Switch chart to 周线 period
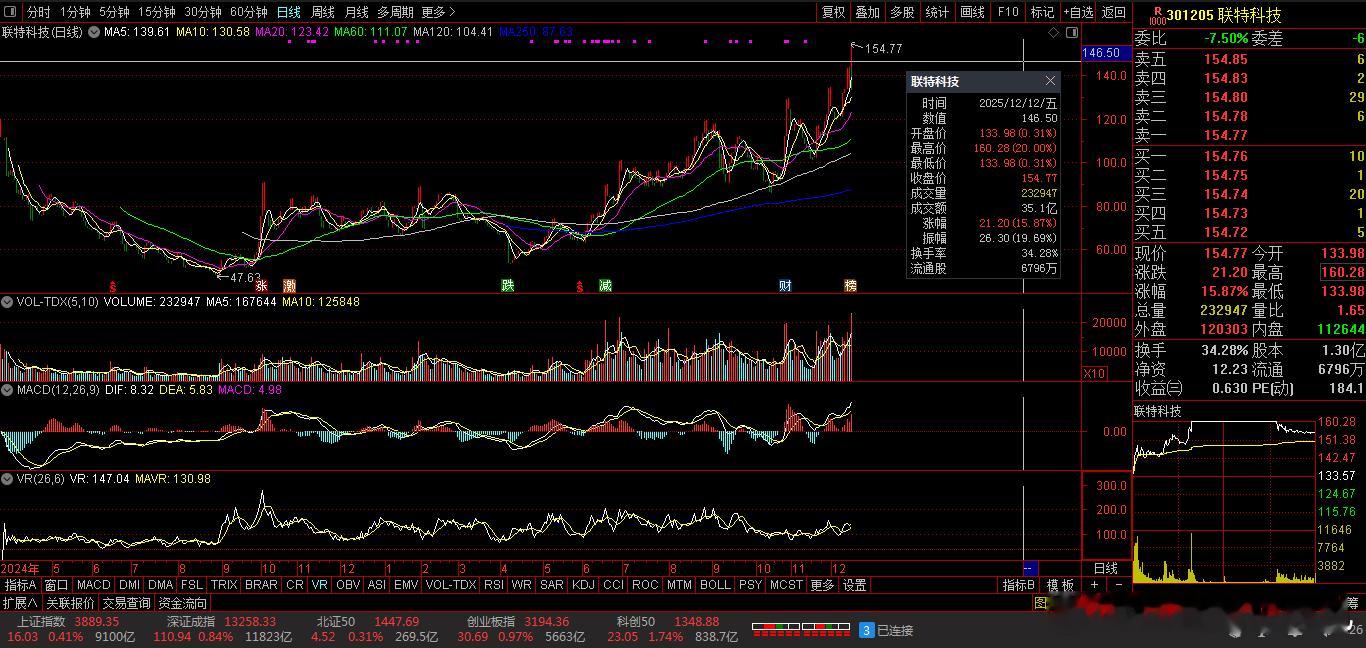The height and width of the screenshot is (648, 1366). (322, 12)
